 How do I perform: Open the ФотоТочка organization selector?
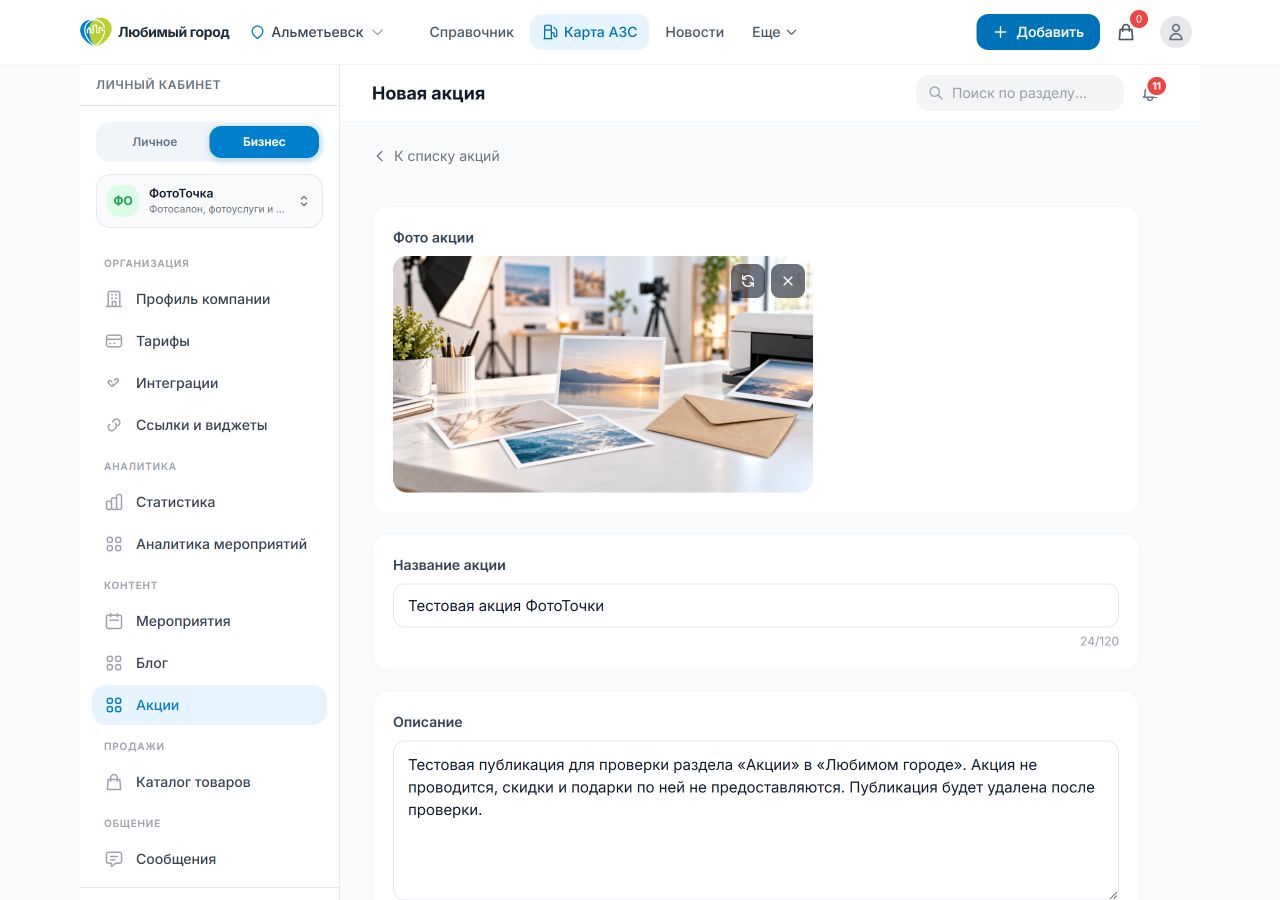click(x=209, y=201)
